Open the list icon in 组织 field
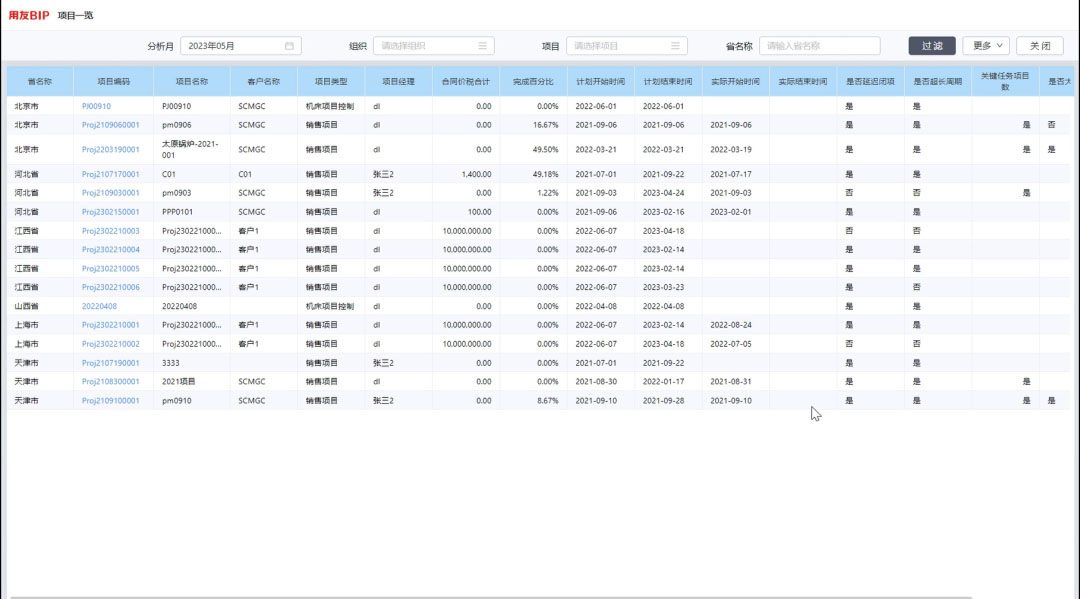This screenshot has height=599, width=1080. (x=482, y=46)
